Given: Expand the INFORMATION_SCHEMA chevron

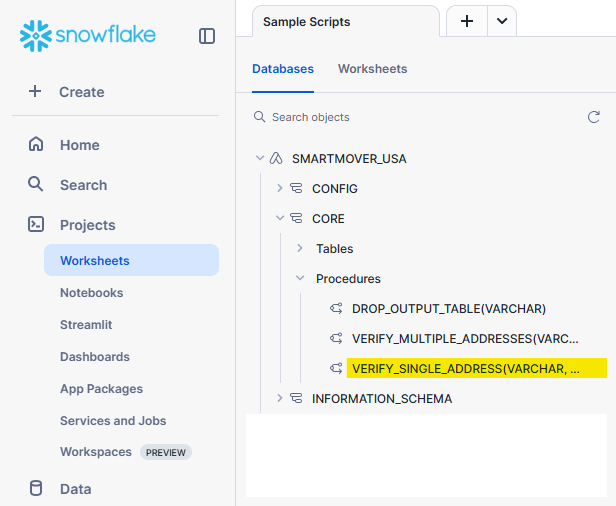Looking at the screenshot, I should pyautogui.click(x=280, y=398).
